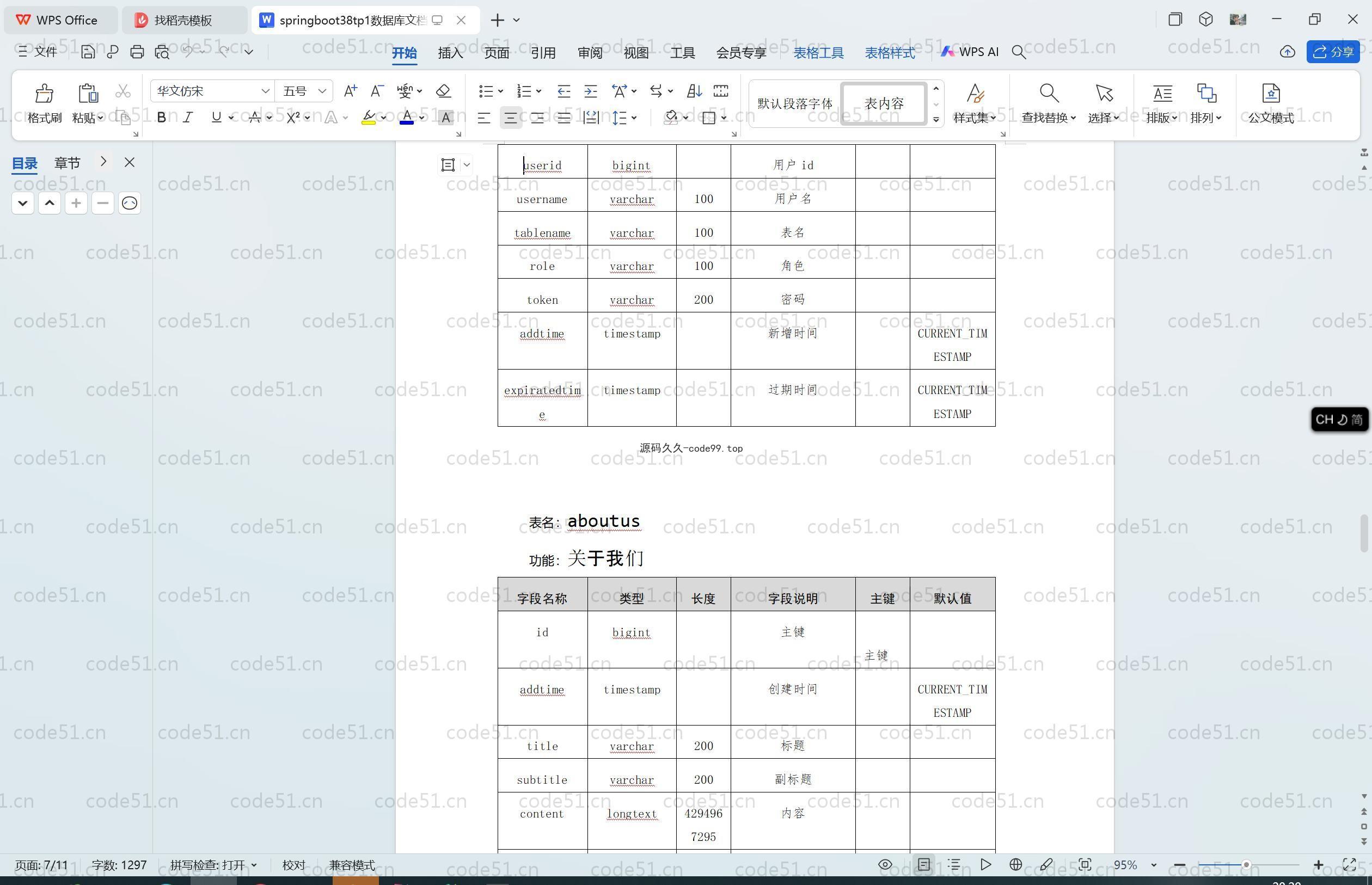Align text left

483,118
